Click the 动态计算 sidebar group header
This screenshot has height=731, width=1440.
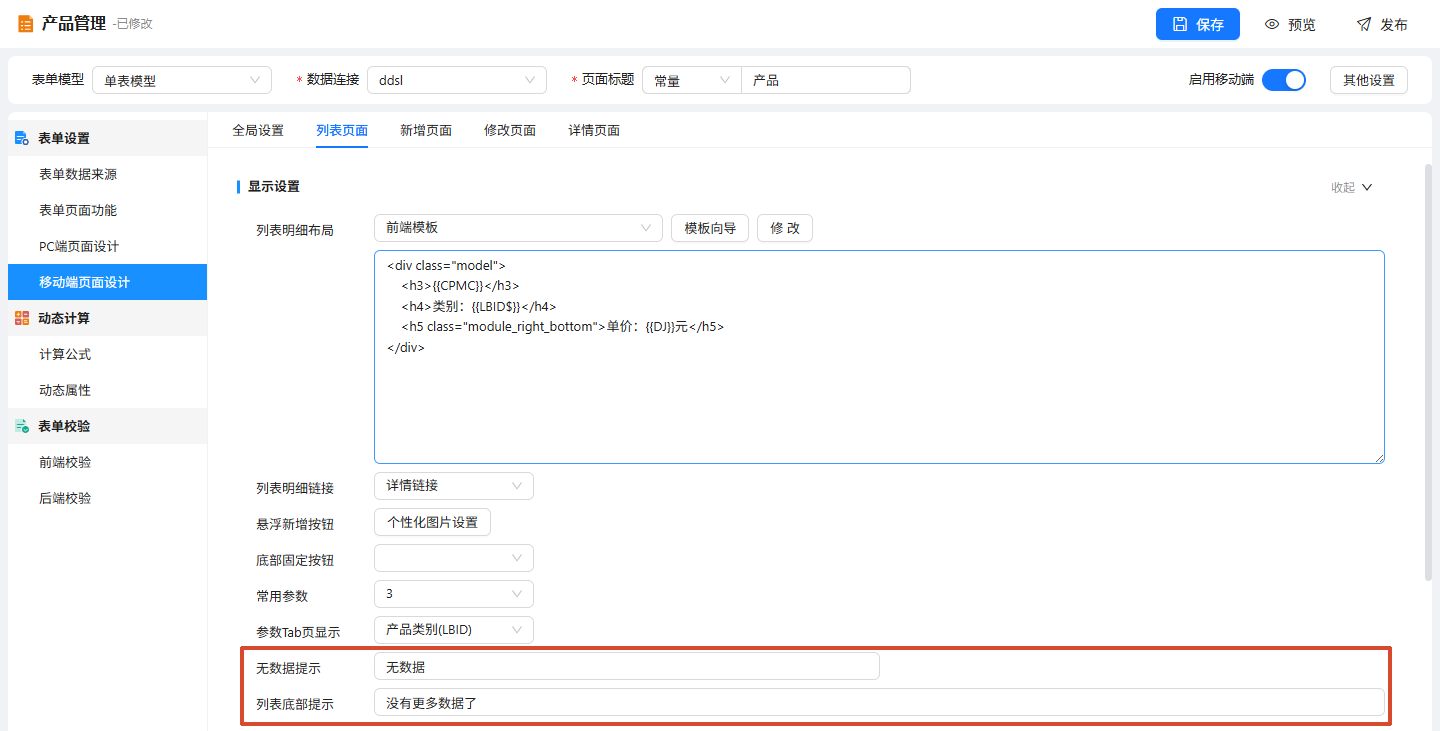[107, 318]
